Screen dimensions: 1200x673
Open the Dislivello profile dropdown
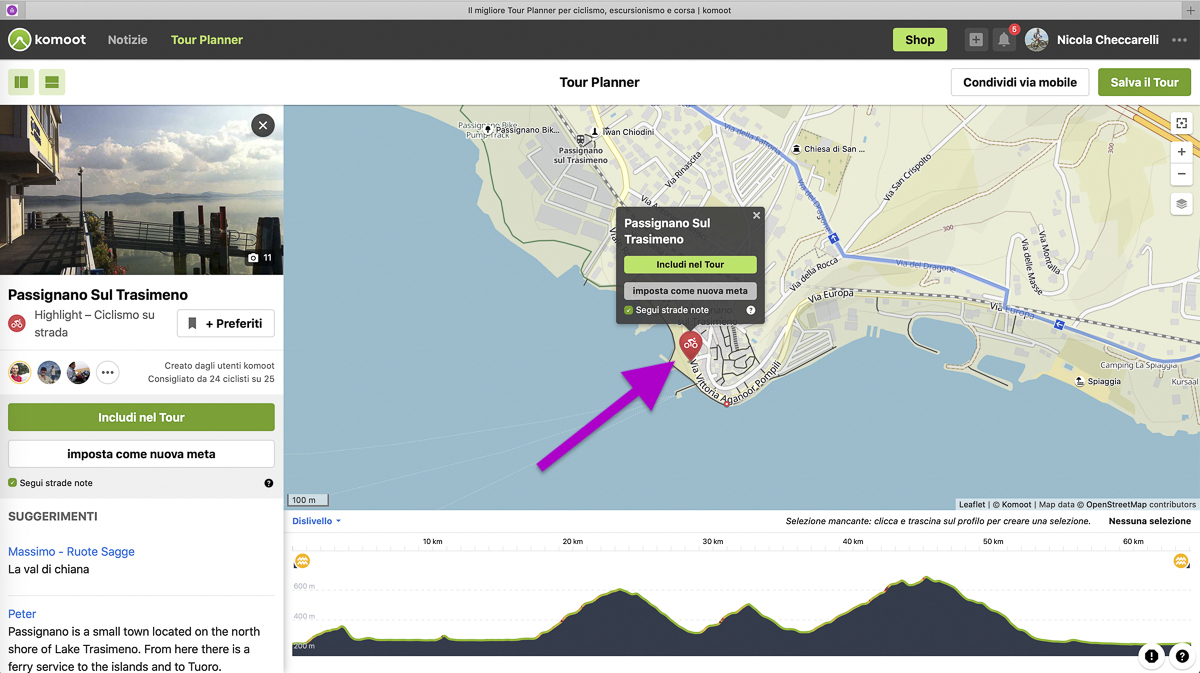click(x=316, y=521)
